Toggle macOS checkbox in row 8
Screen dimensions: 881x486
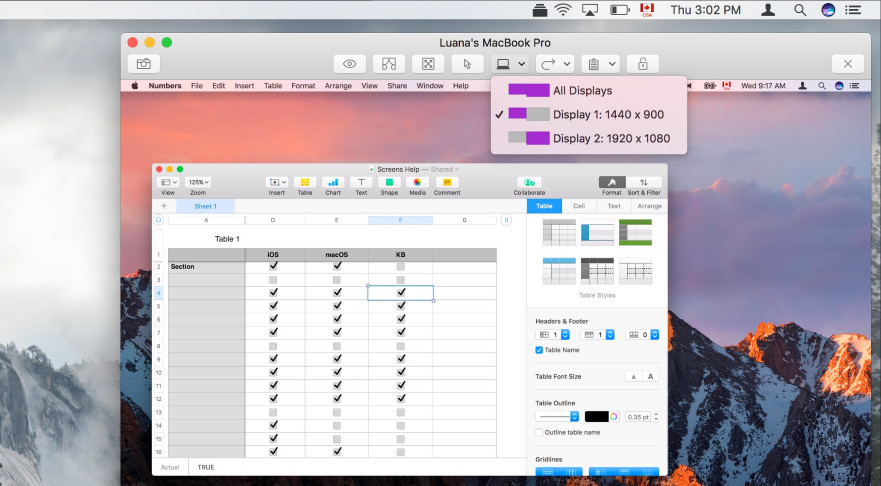pyautogui.click(x=337, y=346)
